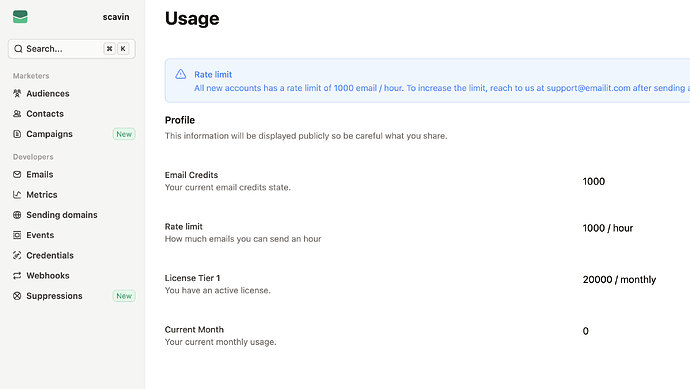Go to the Events page

point(40,235)
